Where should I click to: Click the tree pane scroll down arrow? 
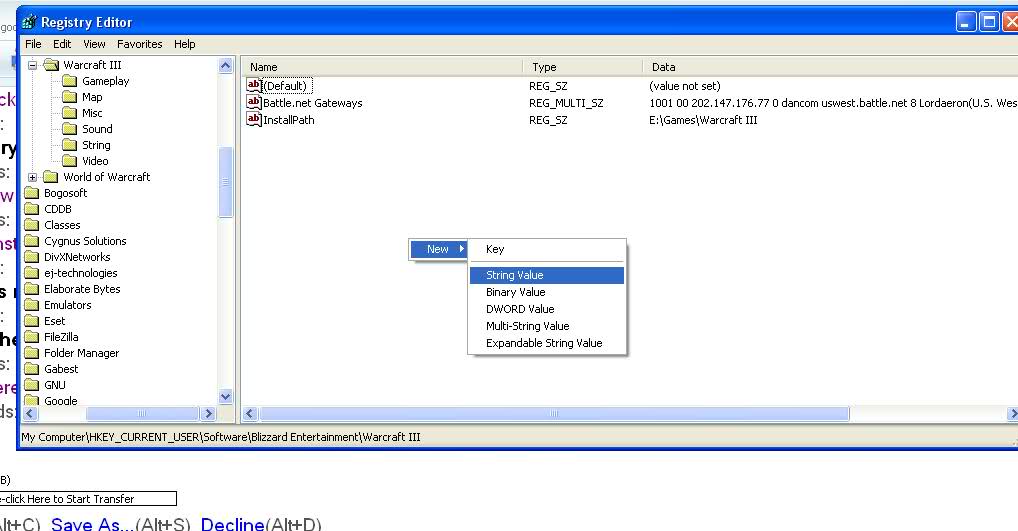(x=225, y=397)
